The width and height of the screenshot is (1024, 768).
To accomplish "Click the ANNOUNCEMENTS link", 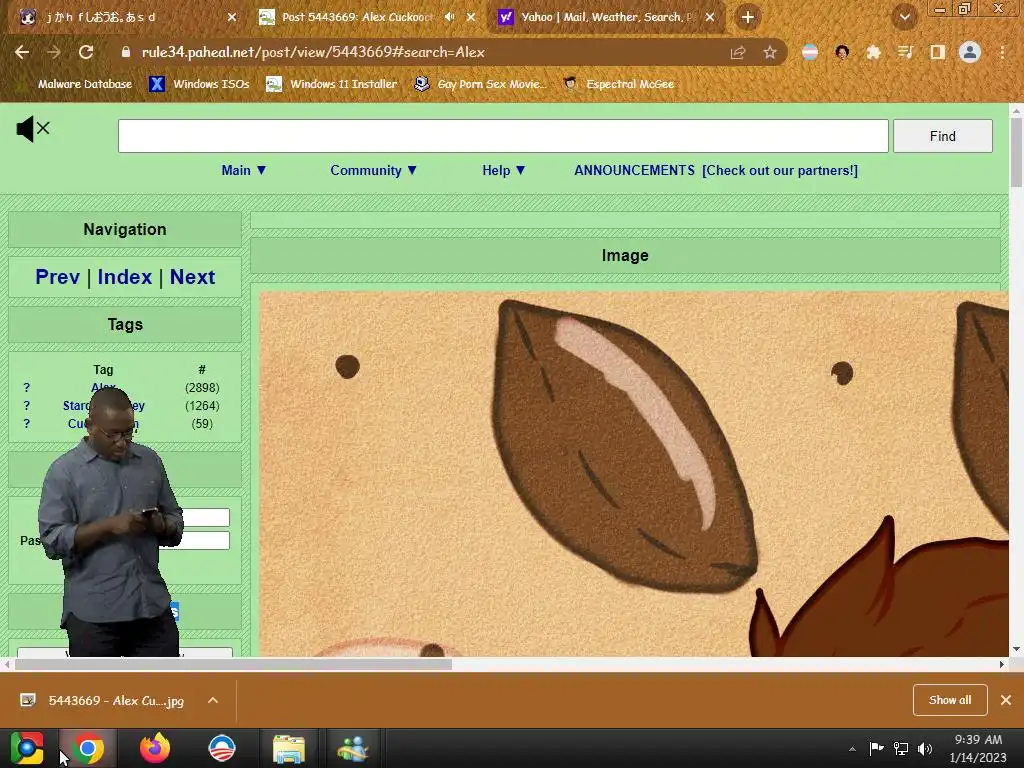I will (634, 170).
